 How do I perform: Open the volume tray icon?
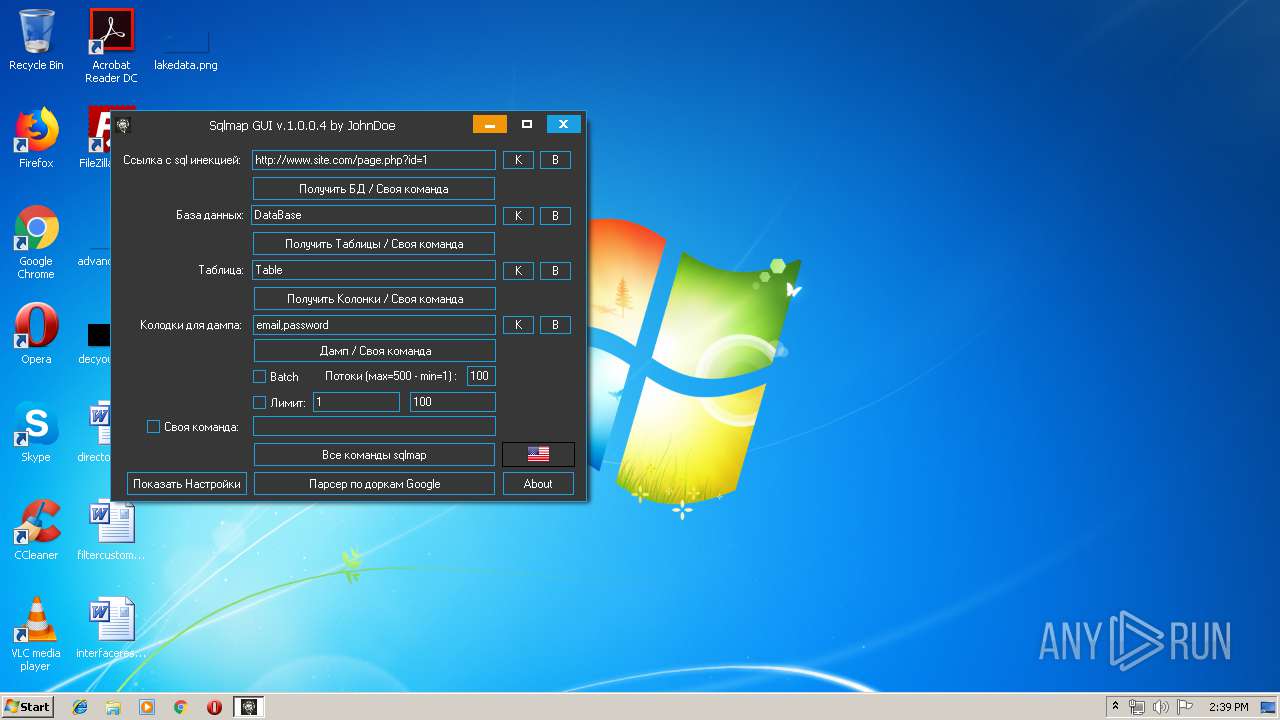(1162, 707)
